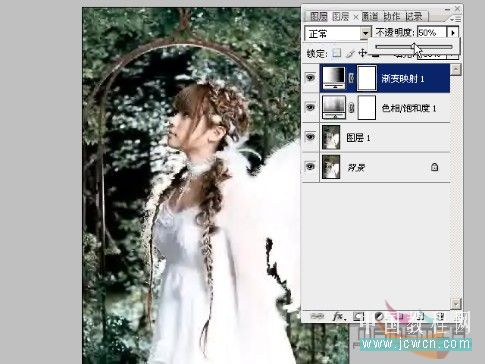This screenshot has height=364, width=485.
Task: Click the layers list scroll down arrow
Action: pyautogui.click(x=455, y=303)
